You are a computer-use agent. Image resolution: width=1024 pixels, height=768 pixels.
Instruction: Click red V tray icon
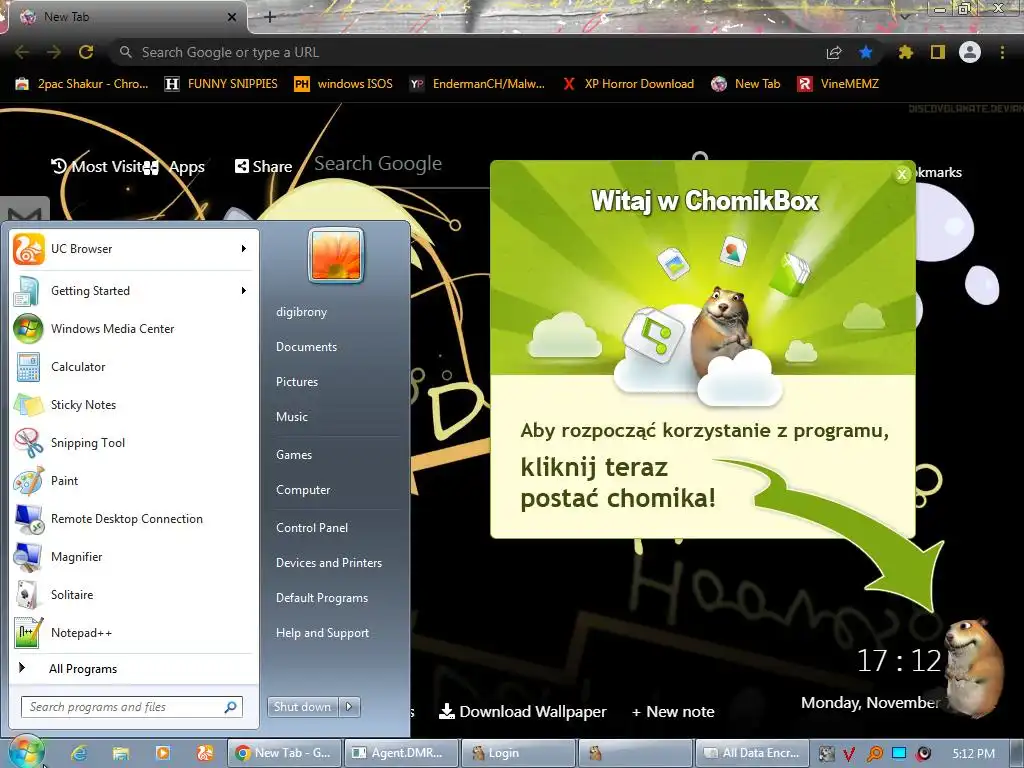click(x=848, y=754)
